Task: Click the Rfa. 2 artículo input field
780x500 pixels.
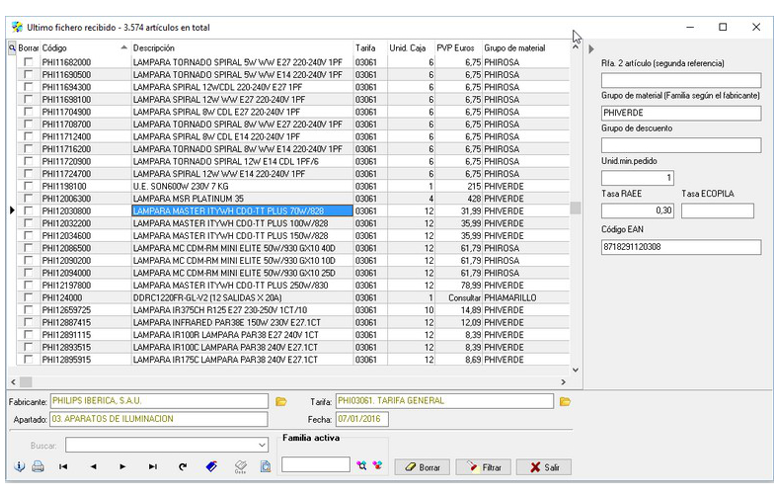Action: pos(681,80)
